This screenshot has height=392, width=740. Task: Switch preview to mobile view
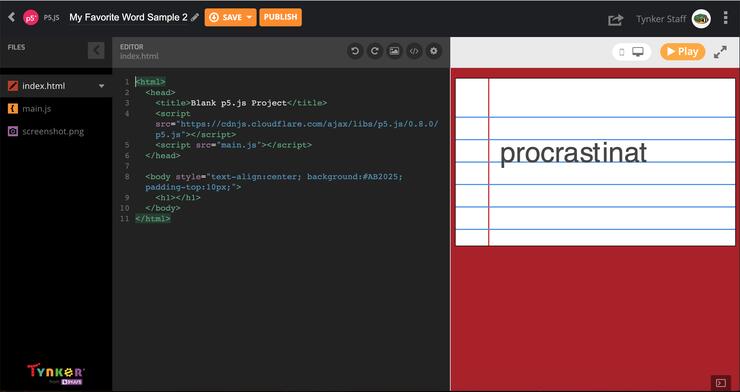coord(622,52)
